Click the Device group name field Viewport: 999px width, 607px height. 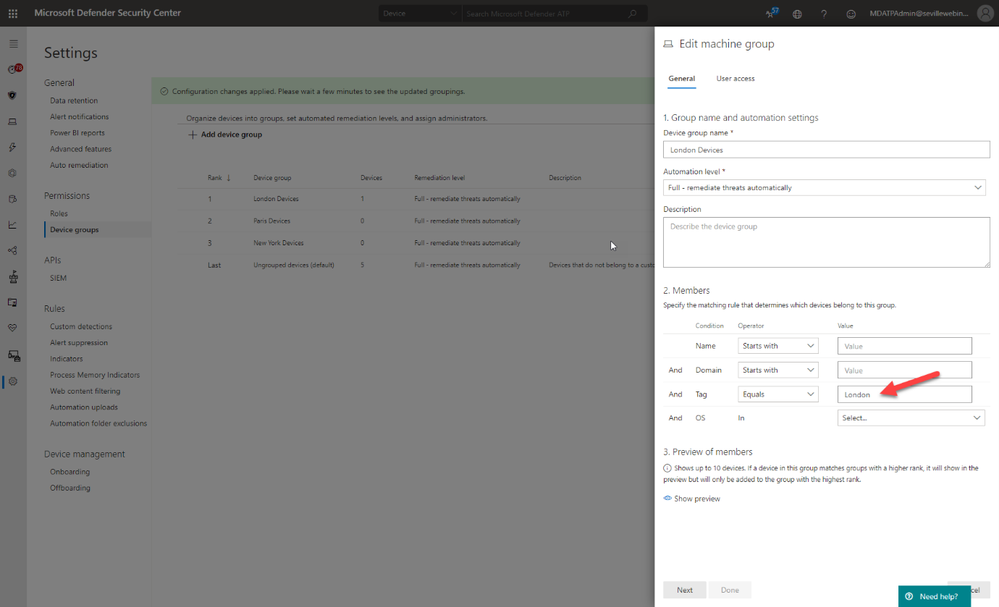pyautogui.click(x=826, y=150)
